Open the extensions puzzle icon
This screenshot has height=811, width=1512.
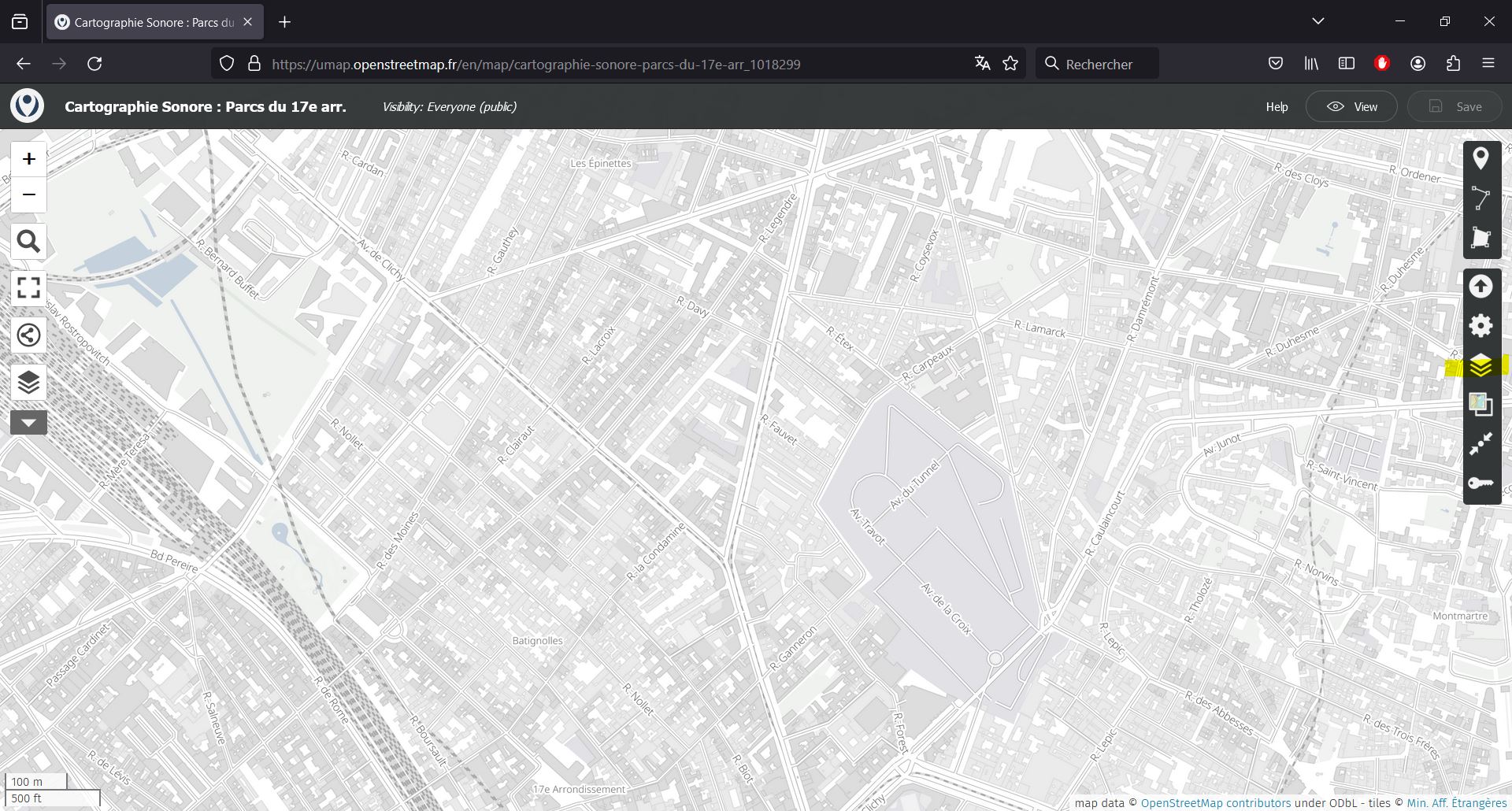tap(1453, 64)
